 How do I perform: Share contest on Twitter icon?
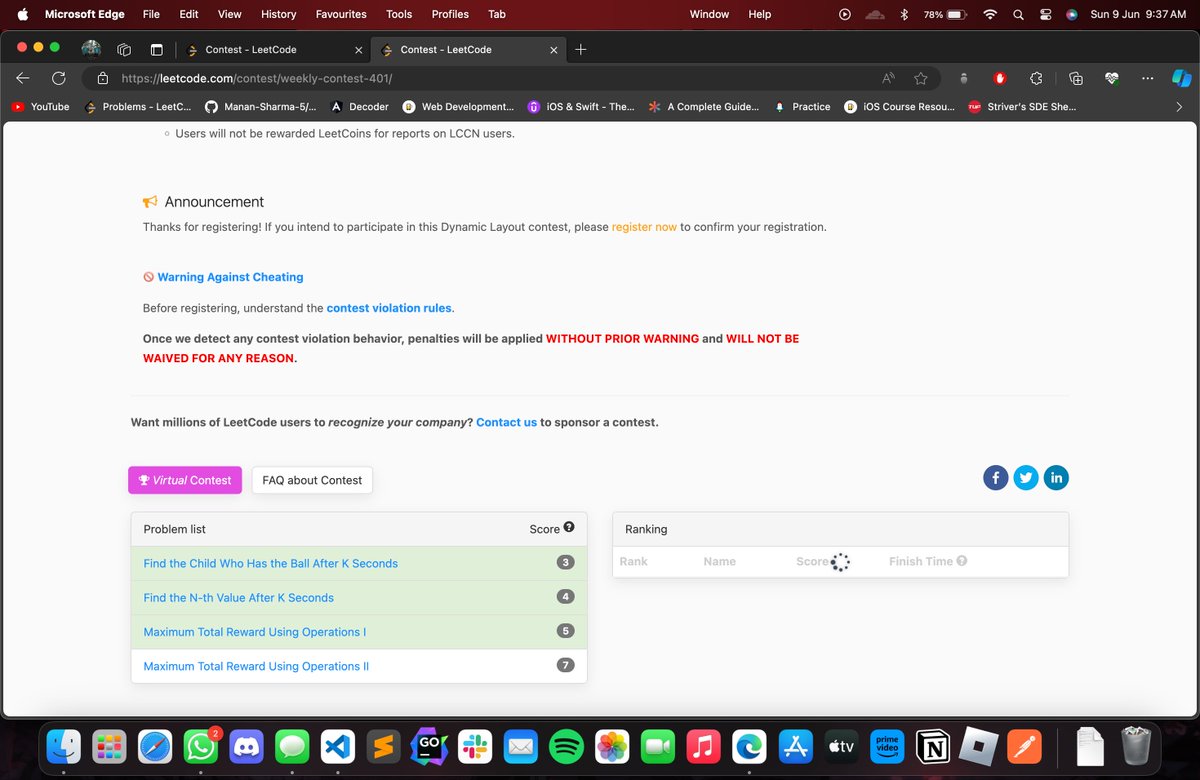pyautogui.click(x=1026, y=478)
